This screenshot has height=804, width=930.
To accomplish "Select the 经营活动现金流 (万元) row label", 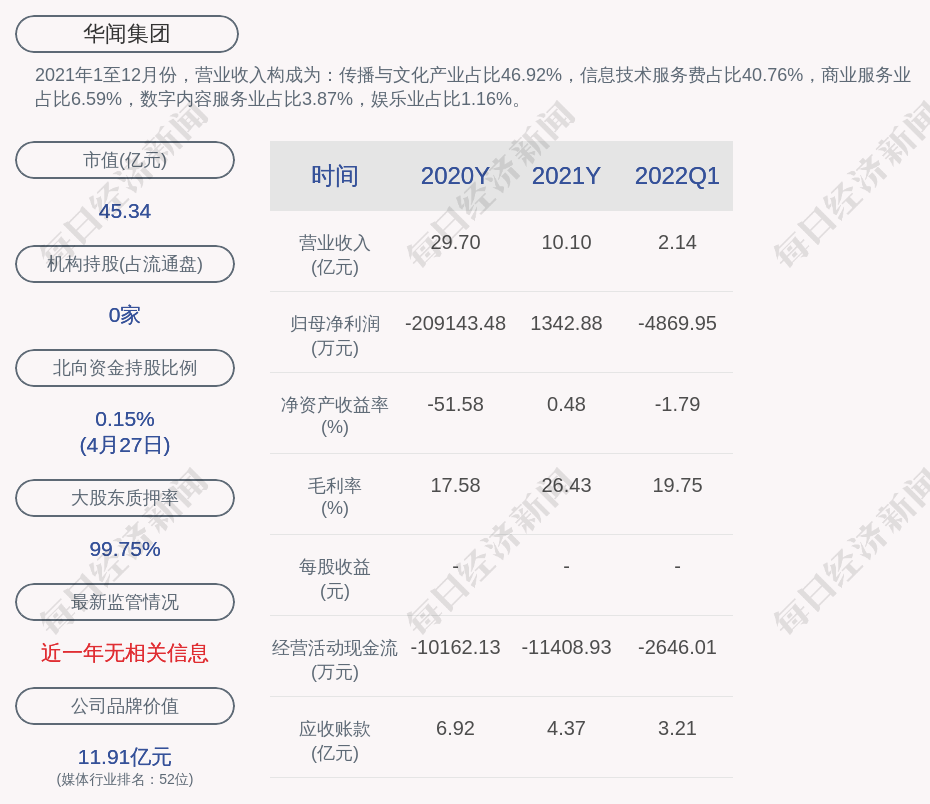I will (335, 659).
